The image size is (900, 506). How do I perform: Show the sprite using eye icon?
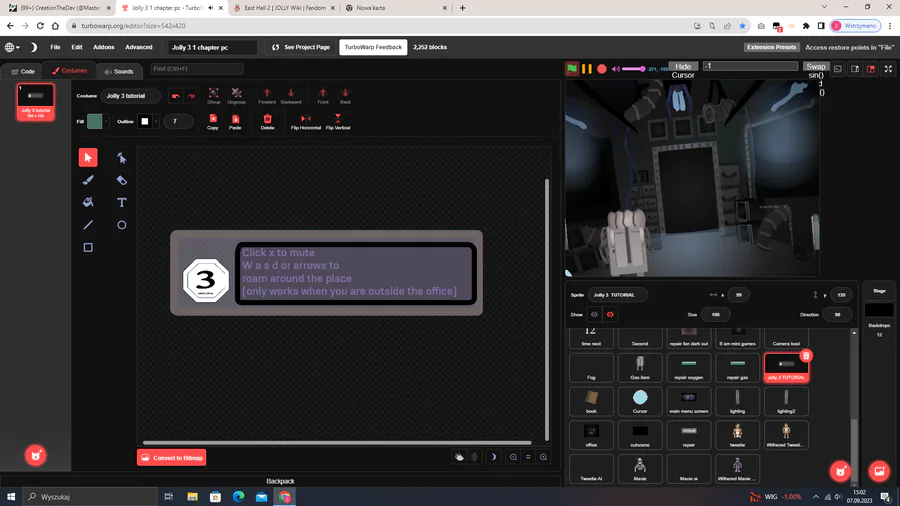click(x=594, y=314)
